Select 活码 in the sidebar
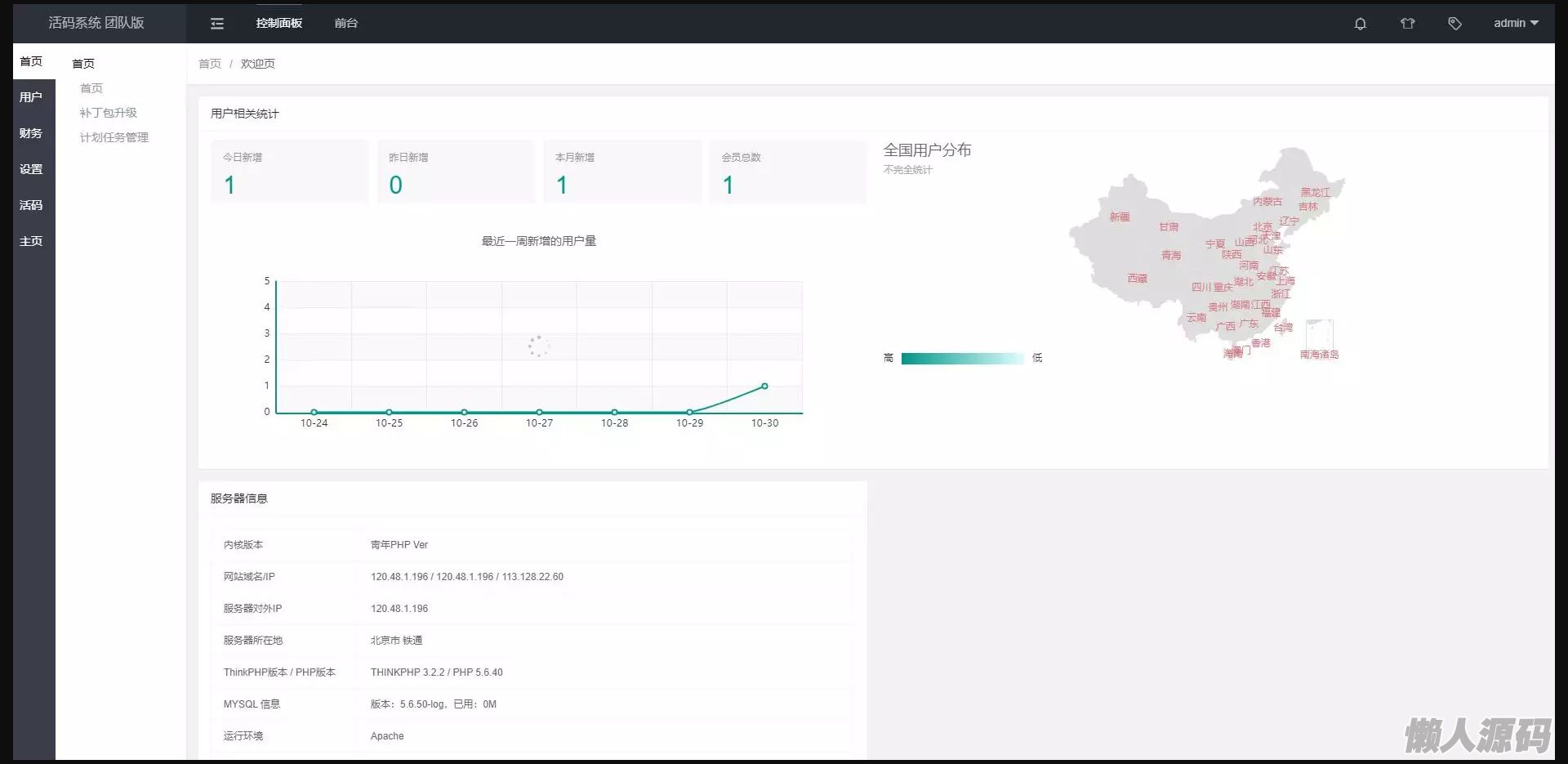The width and height of the screenshot is (1568, 764). pos(31,205)
